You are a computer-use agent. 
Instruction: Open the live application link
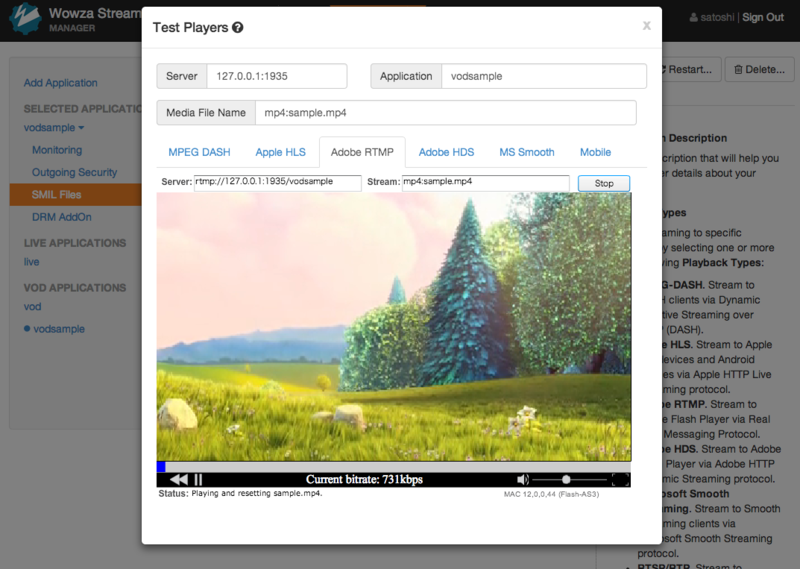31,262
